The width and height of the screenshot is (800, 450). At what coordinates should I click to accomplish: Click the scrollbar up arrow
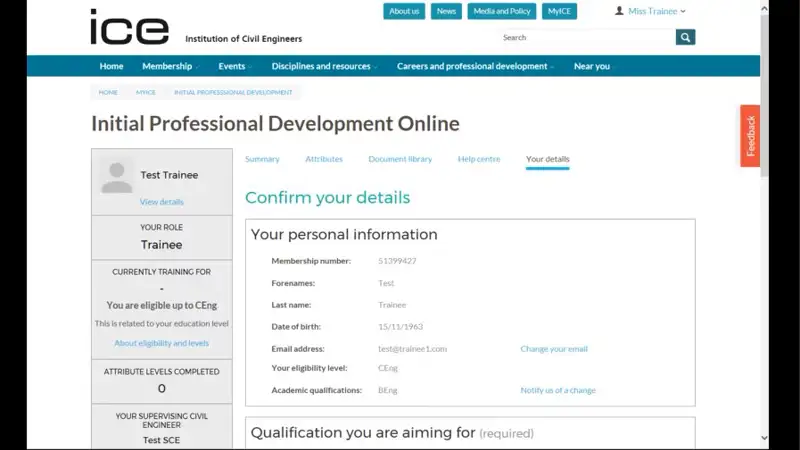(764, 9)
